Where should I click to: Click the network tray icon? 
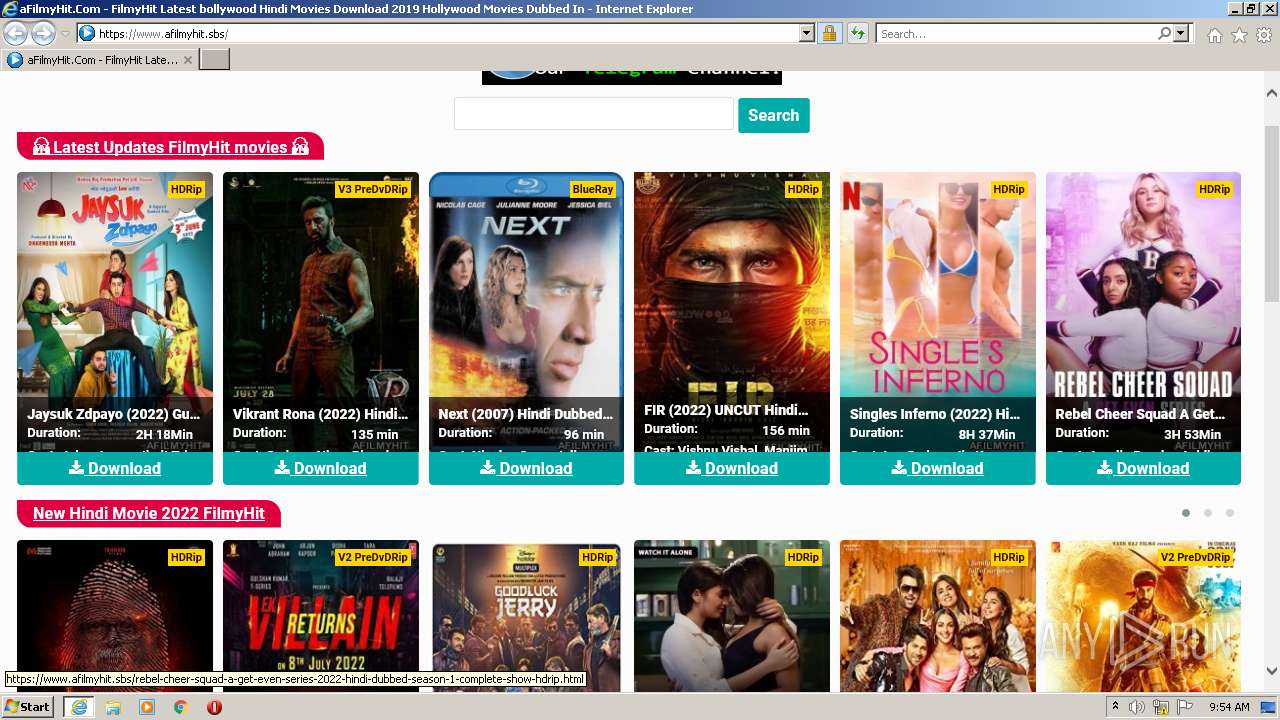click(x=1161, y=707)
